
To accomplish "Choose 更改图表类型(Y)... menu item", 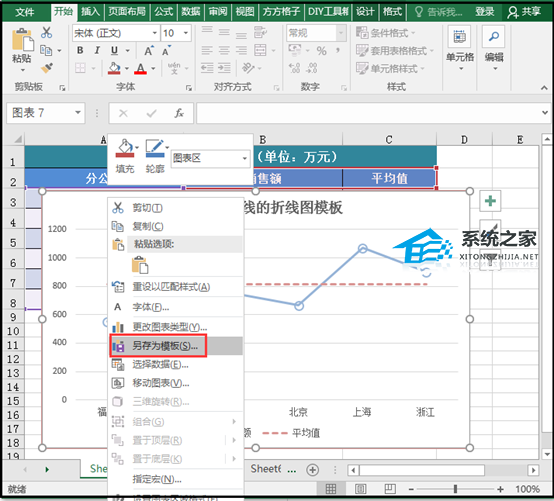I will tap(176, 327).
